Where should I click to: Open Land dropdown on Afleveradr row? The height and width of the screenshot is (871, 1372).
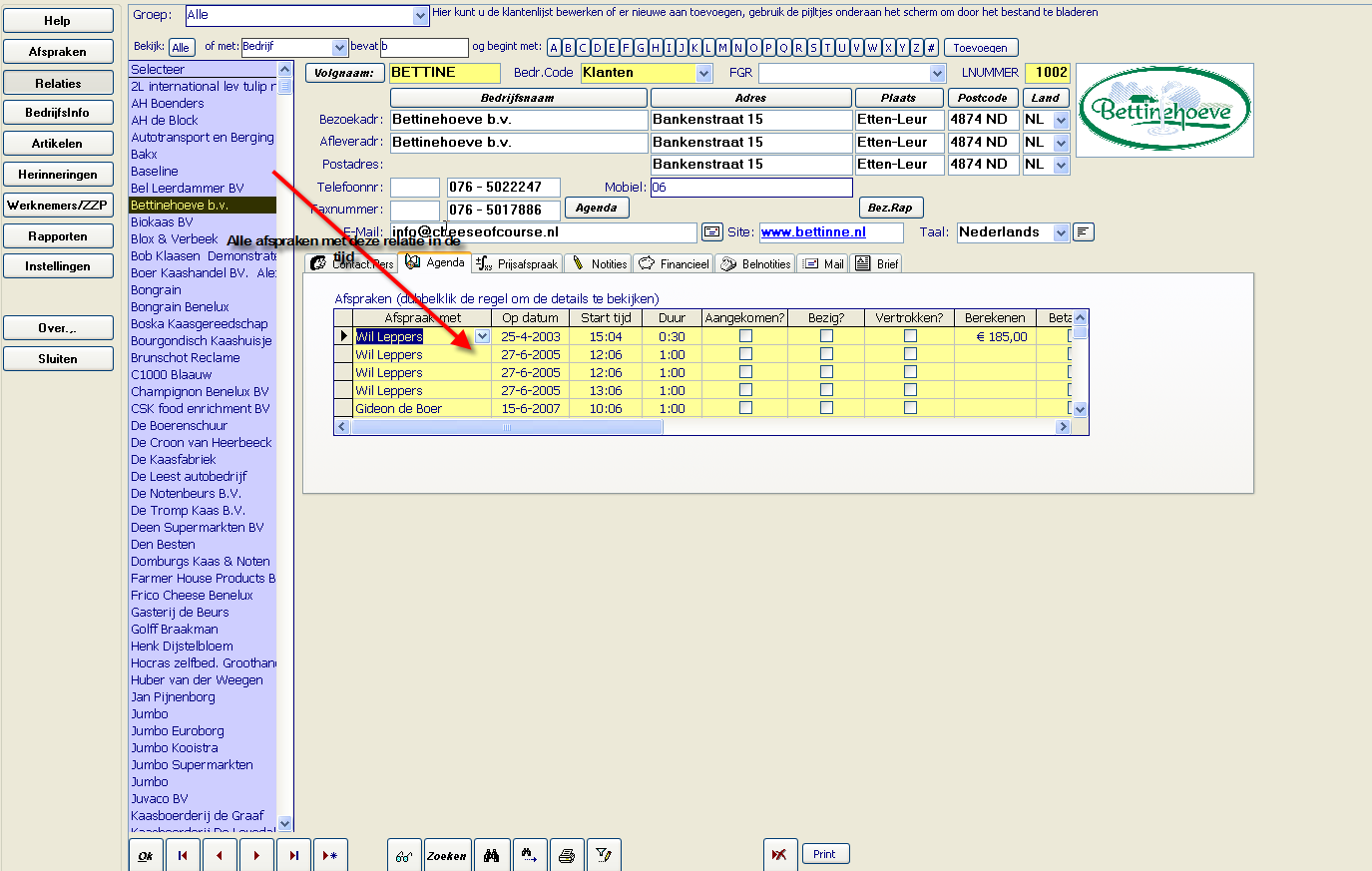point(1061,143)
